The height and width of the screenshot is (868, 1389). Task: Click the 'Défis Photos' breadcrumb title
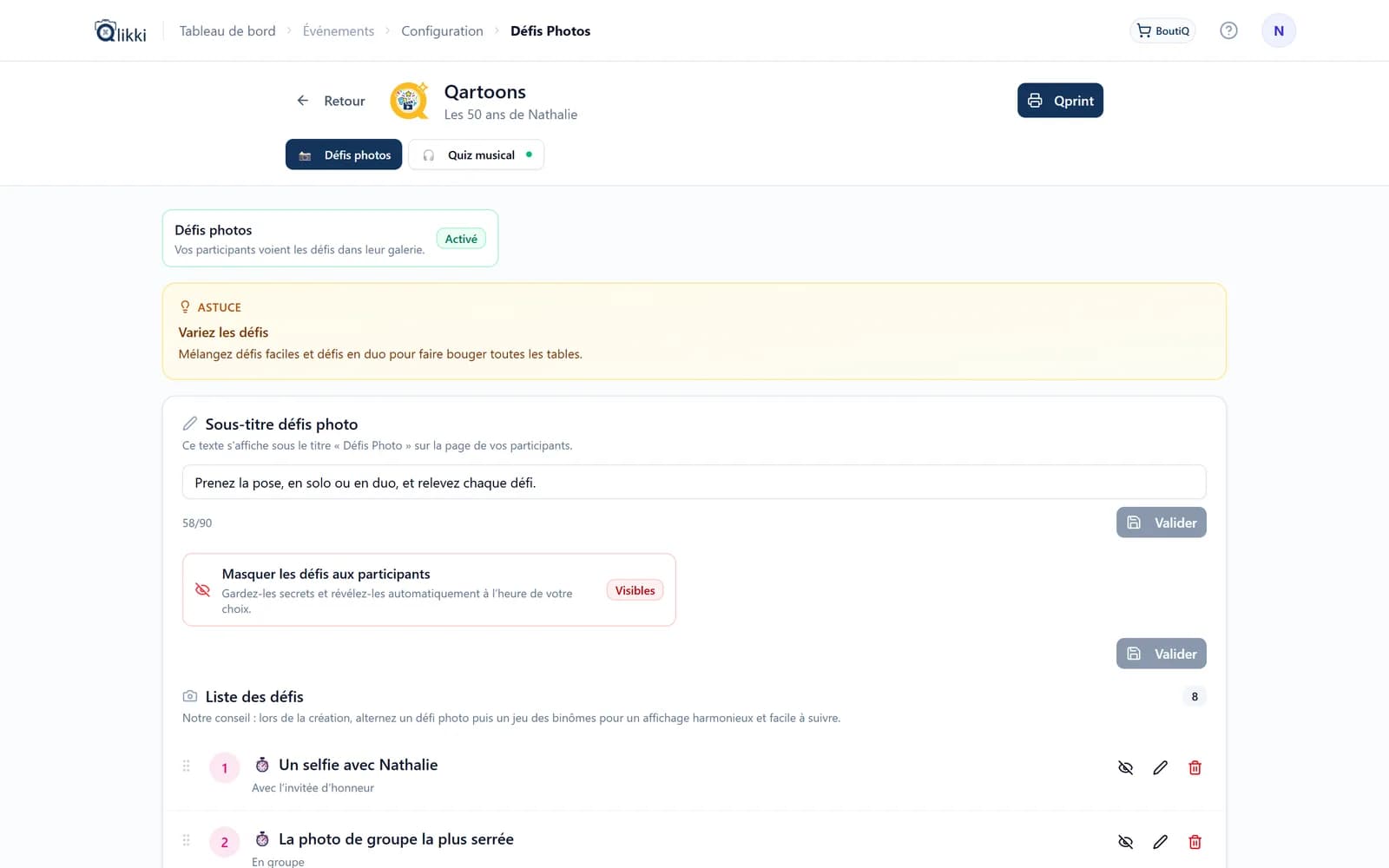(550, 31)
